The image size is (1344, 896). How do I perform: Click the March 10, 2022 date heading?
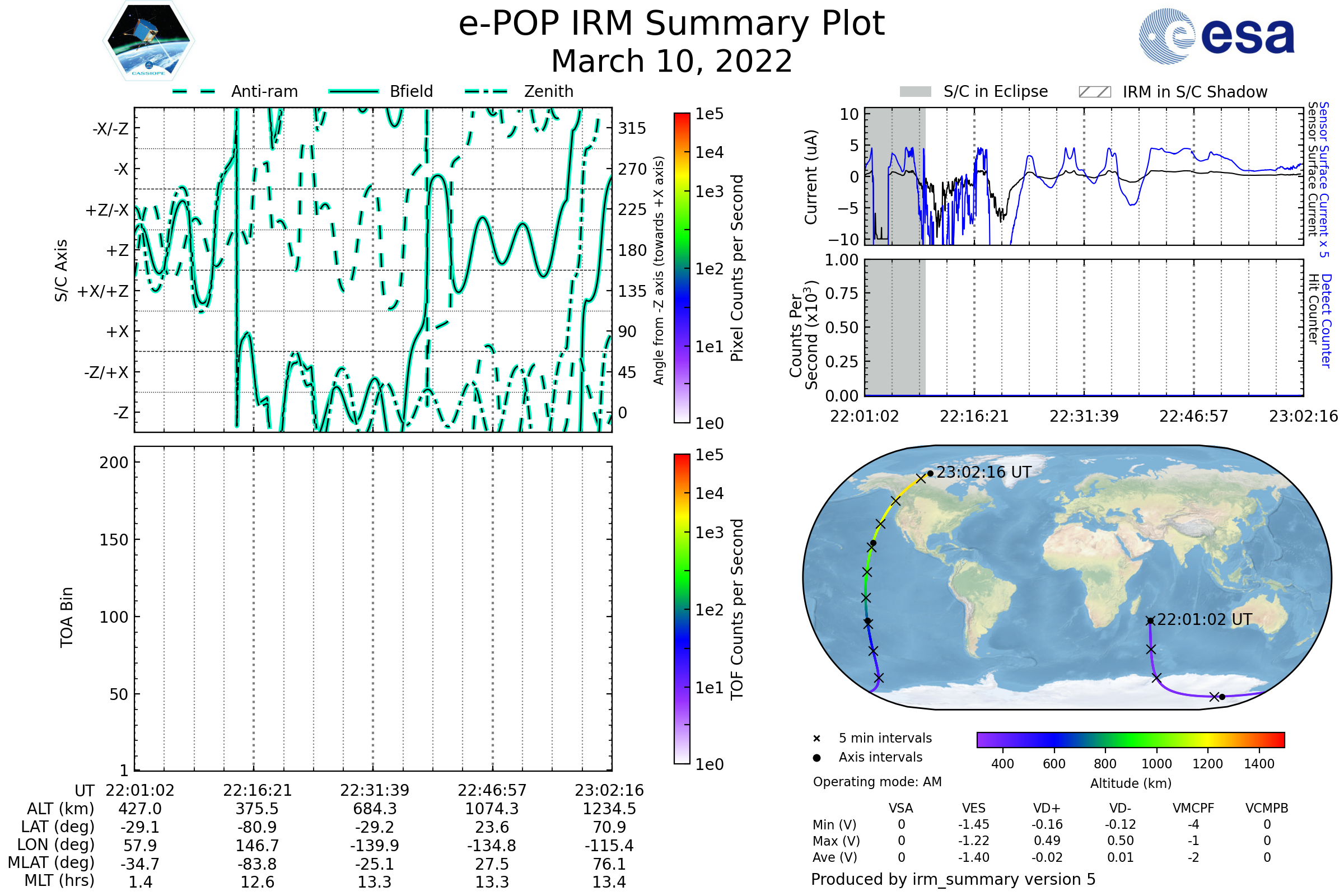point(671,61)
